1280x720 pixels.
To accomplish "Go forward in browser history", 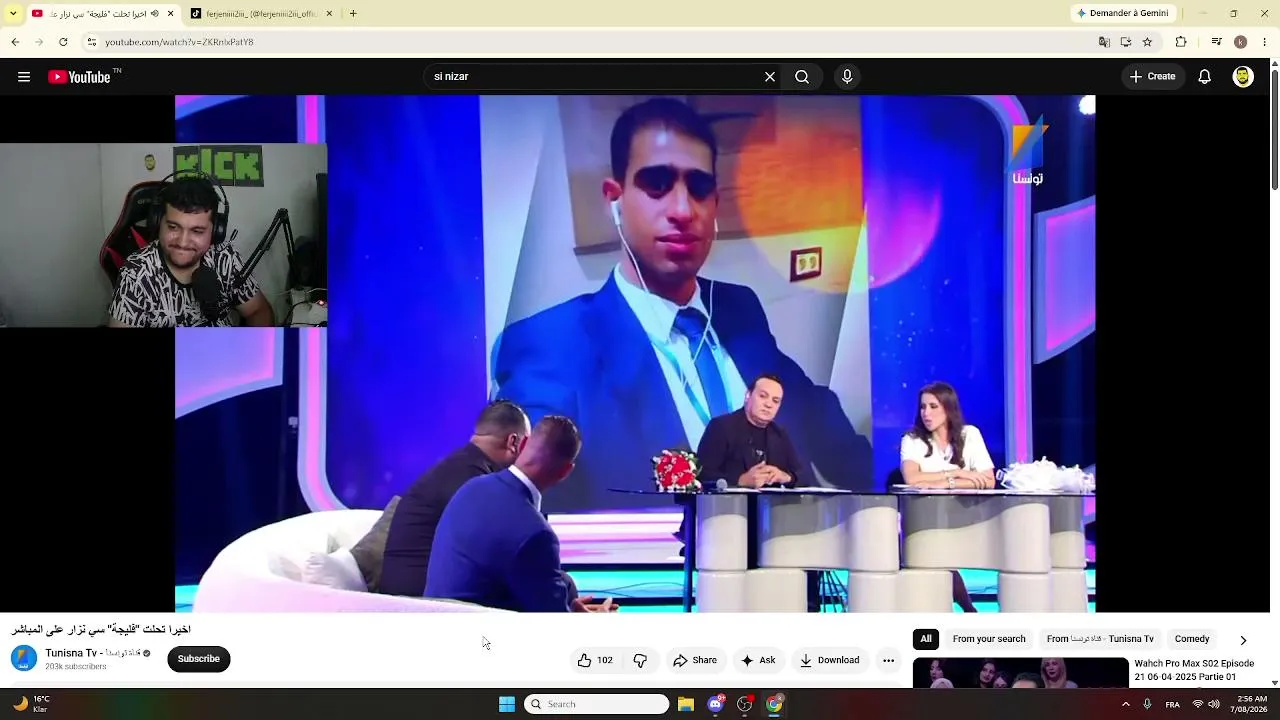I will click(39, 42).
